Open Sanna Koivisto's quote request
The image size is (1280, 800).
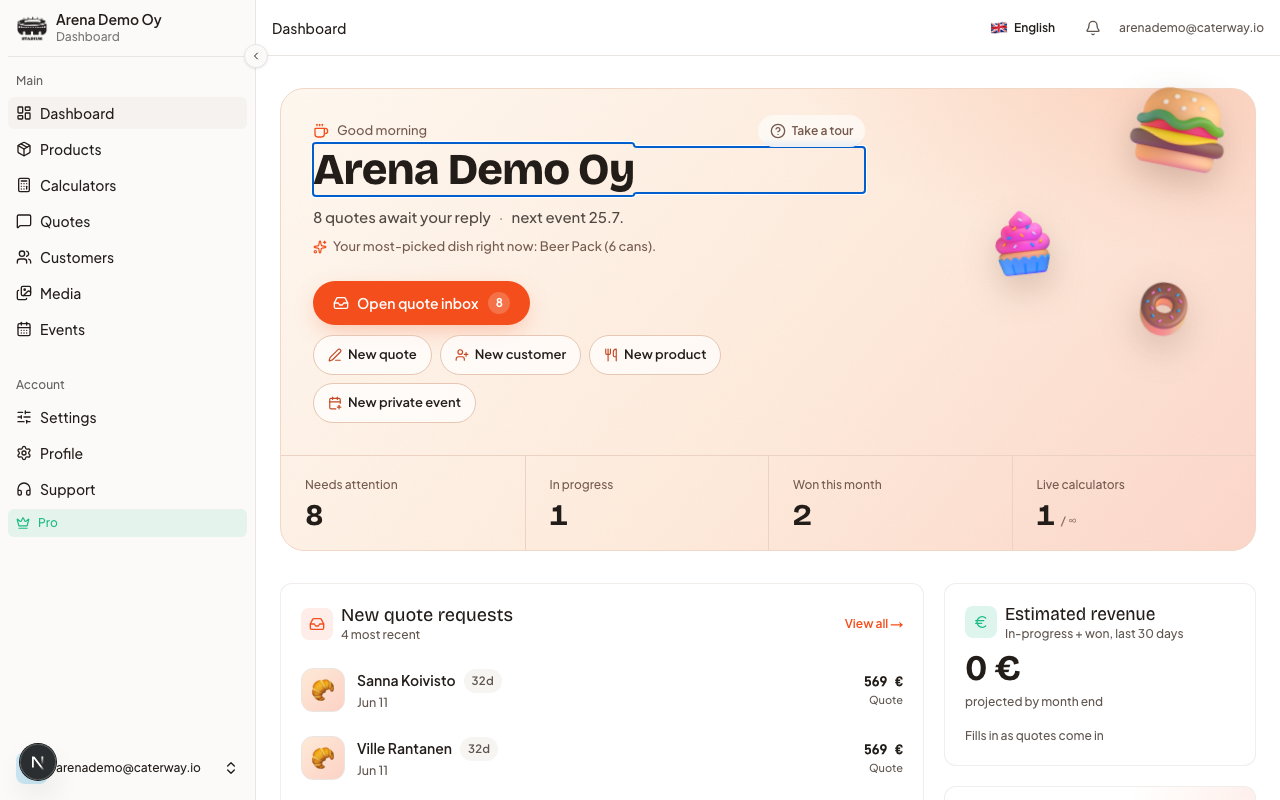click(602, 690)
